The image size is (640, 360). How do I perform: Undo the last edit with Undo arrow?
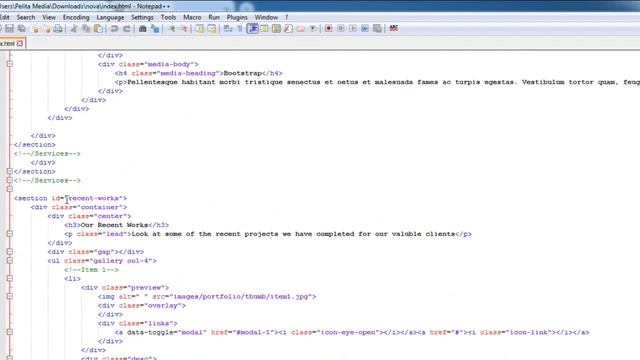(x=114, y=29)
